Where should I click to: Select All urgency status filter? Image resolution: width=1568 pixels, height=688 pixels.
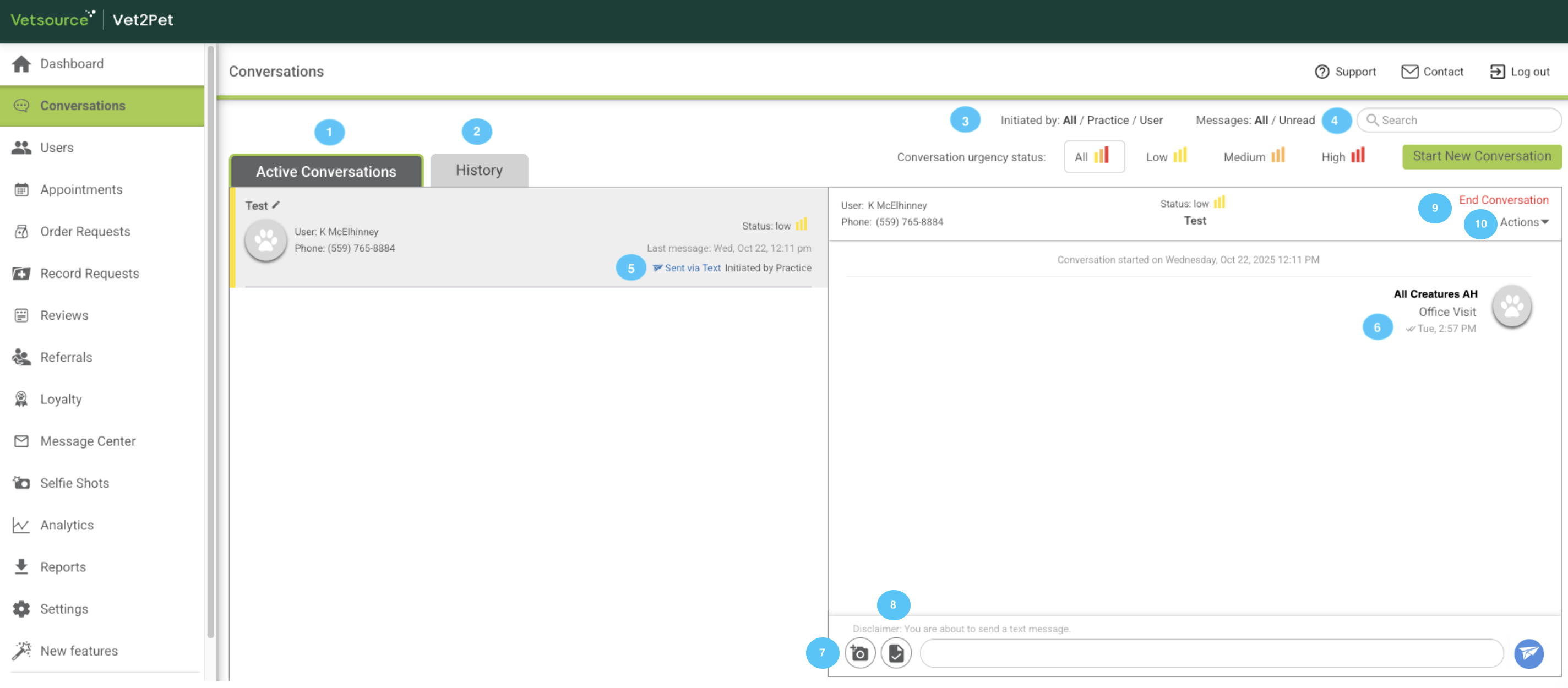pos(1093,157)
